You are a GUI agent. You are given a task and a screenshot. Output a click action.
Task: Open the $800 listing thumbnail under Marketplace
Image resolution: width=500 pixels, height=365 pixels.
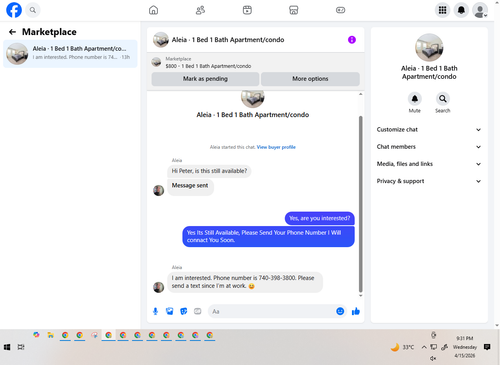point(156,62)
